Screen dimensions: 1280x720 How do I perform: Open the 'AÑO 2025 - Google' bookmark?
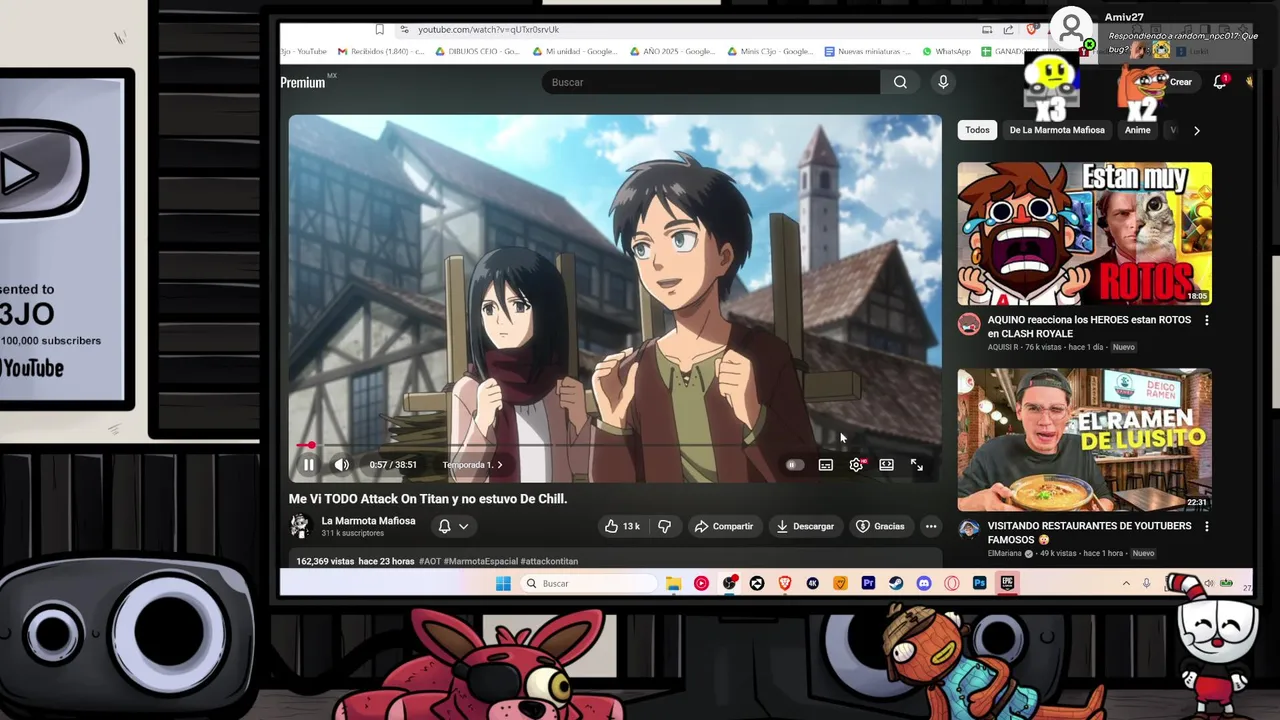(672, 51)
